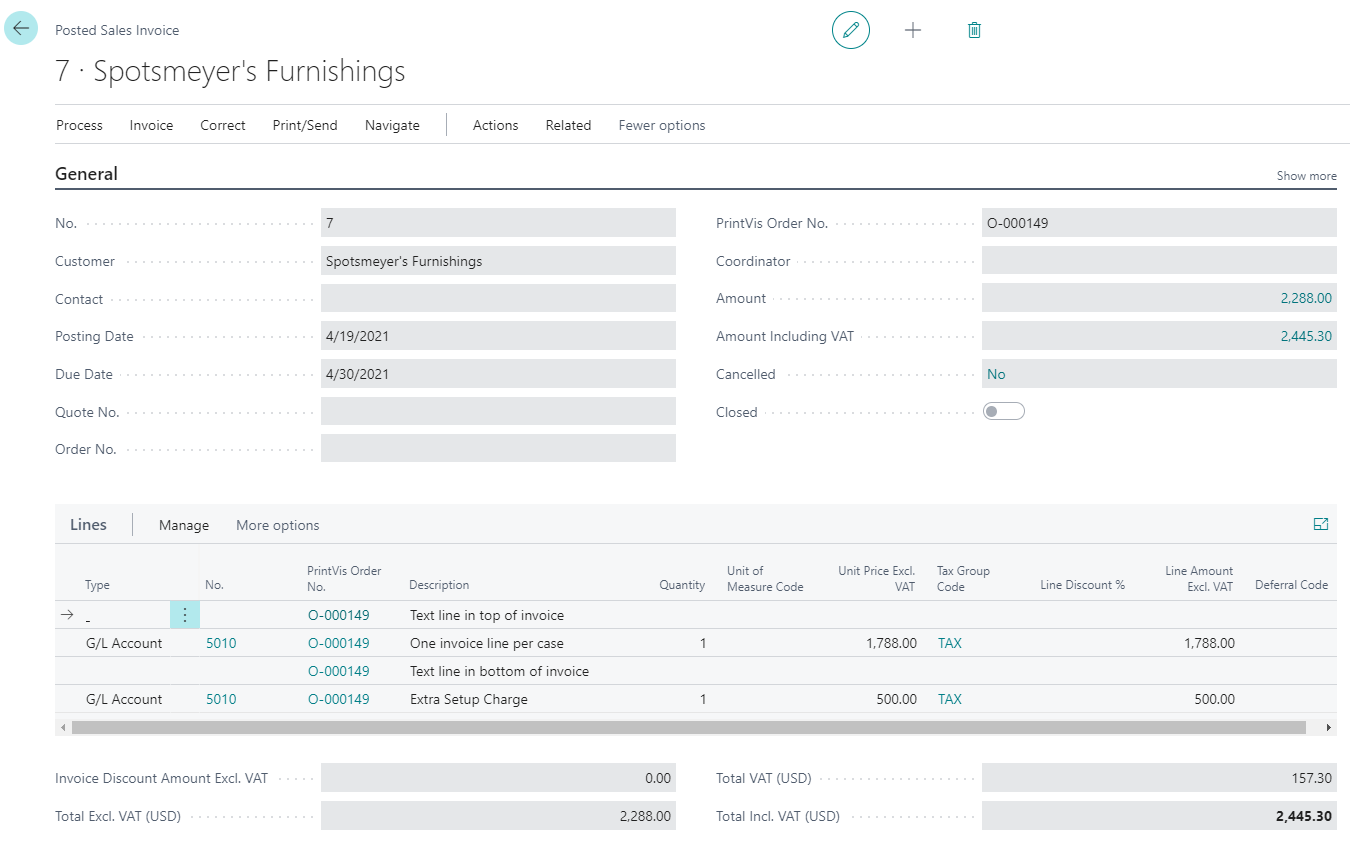This screenshot has height=850, width=1350.
Task: Open the Navigate menu
Action: coord(392,125)
